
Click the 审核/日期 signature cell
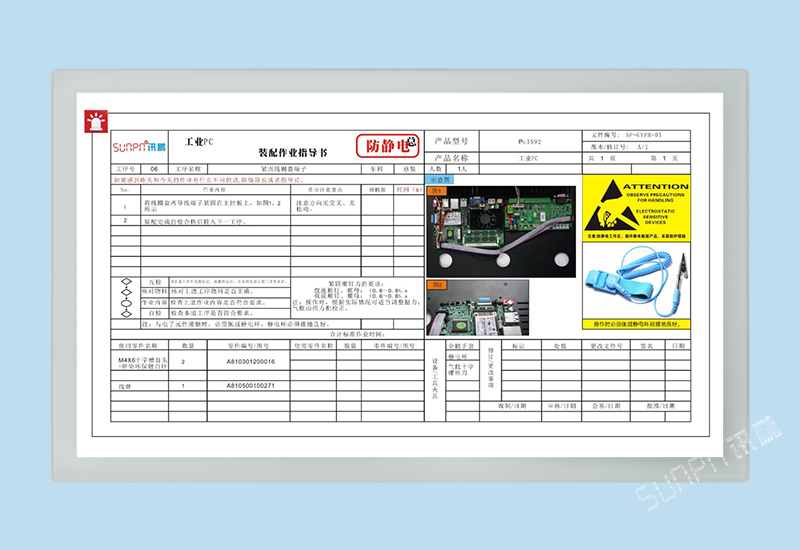click(x=561, y=406)
